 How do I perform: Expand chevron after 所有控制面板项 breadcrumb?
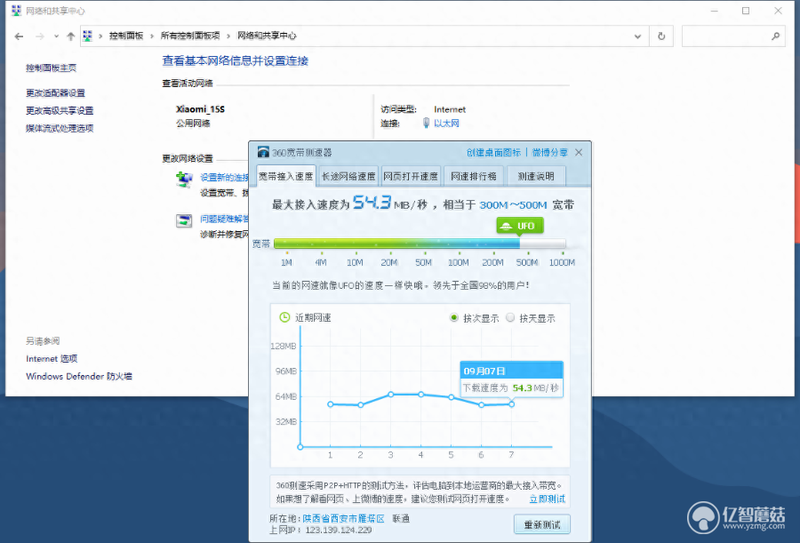[x=228, y=36]
